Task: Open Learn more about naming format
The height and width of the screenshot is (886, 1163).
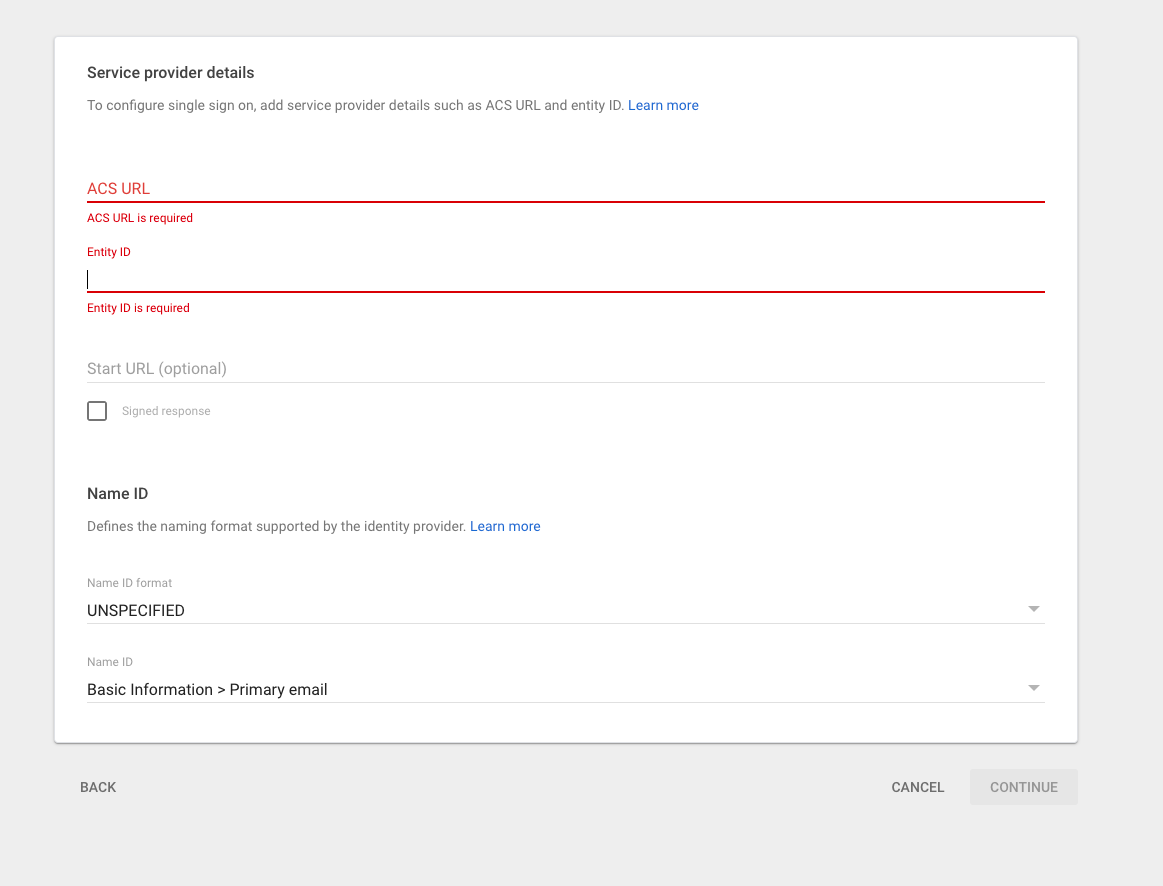Action: pos(505,526)
